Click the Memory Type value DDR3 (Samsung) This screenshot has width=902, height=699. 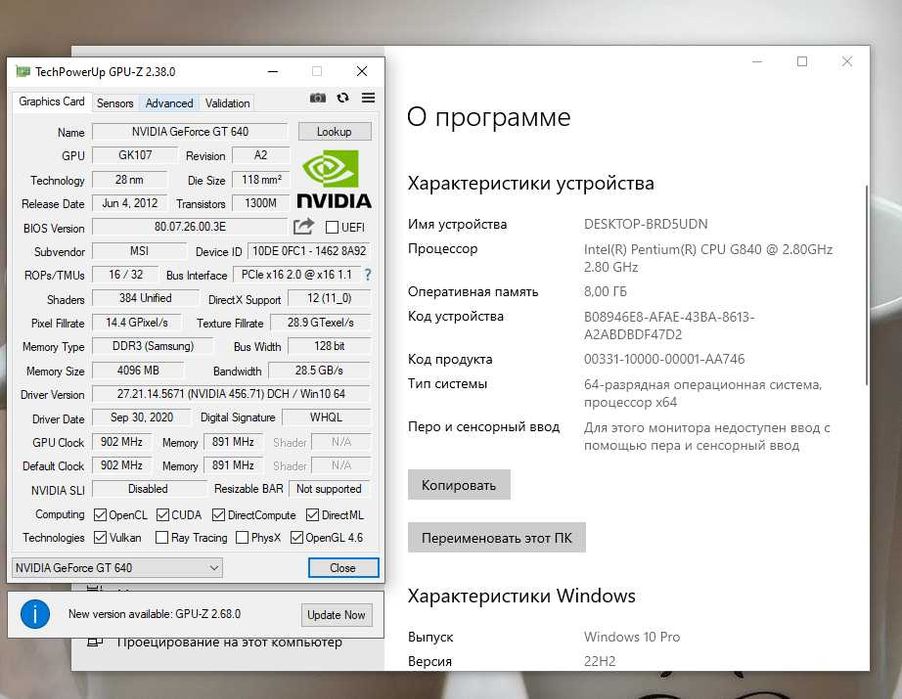tap(153, 346)
